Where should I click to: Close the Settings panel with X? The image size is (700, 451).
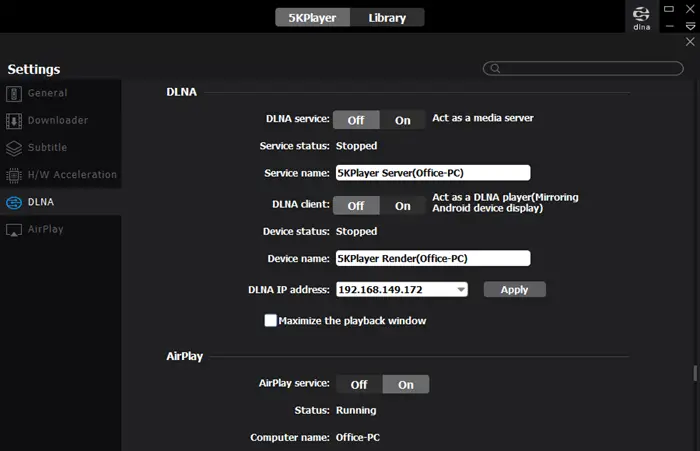coord(690,42)
